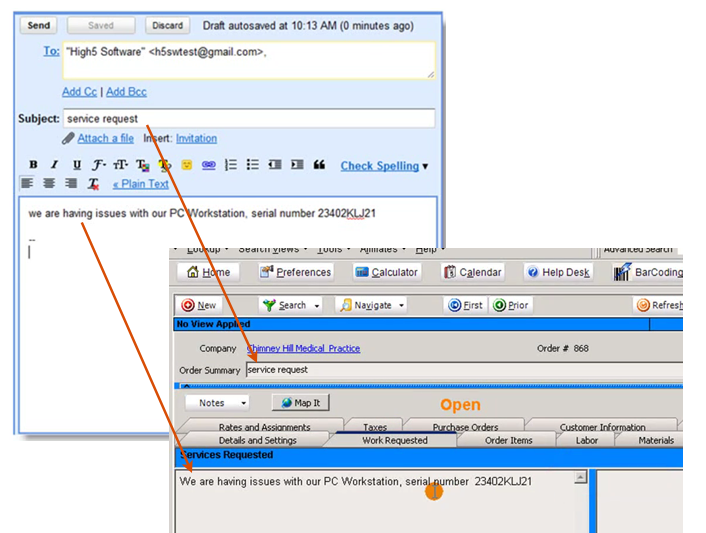Switch to Rates and Assignments tab
Image resolution: width=706 pixels, height=533 pixels.
tap(264, 427)
